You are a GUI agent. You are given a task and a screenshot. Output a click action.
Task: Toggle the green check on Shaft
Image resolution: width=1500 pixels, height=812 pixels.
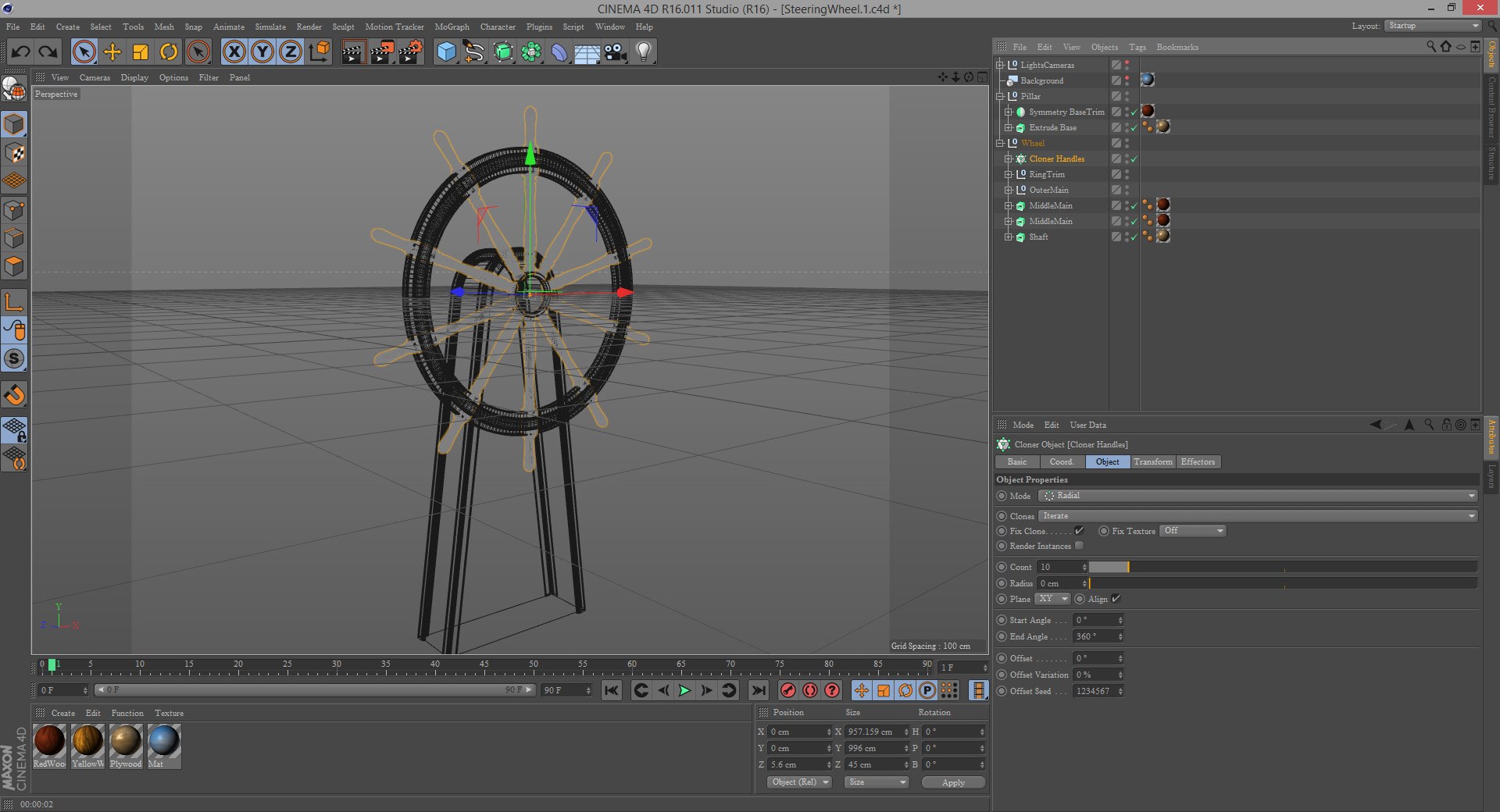[x=1134, y=237]
